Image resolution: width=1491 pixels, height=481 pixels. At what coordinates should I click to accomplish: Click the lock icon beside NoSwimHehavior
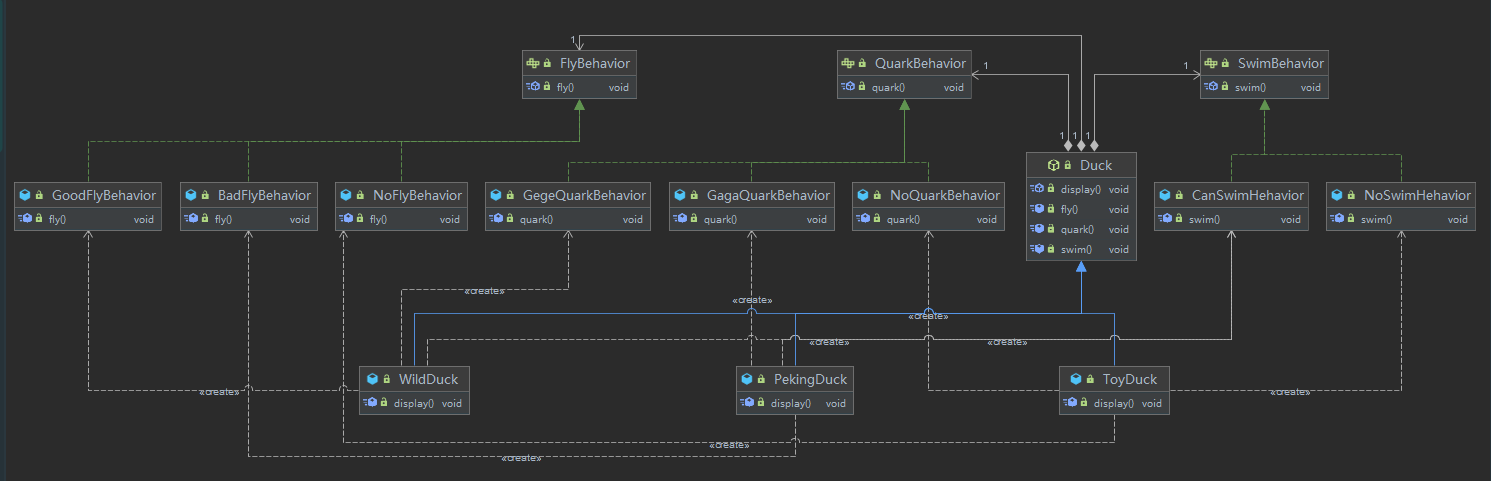click(1354, 195)
